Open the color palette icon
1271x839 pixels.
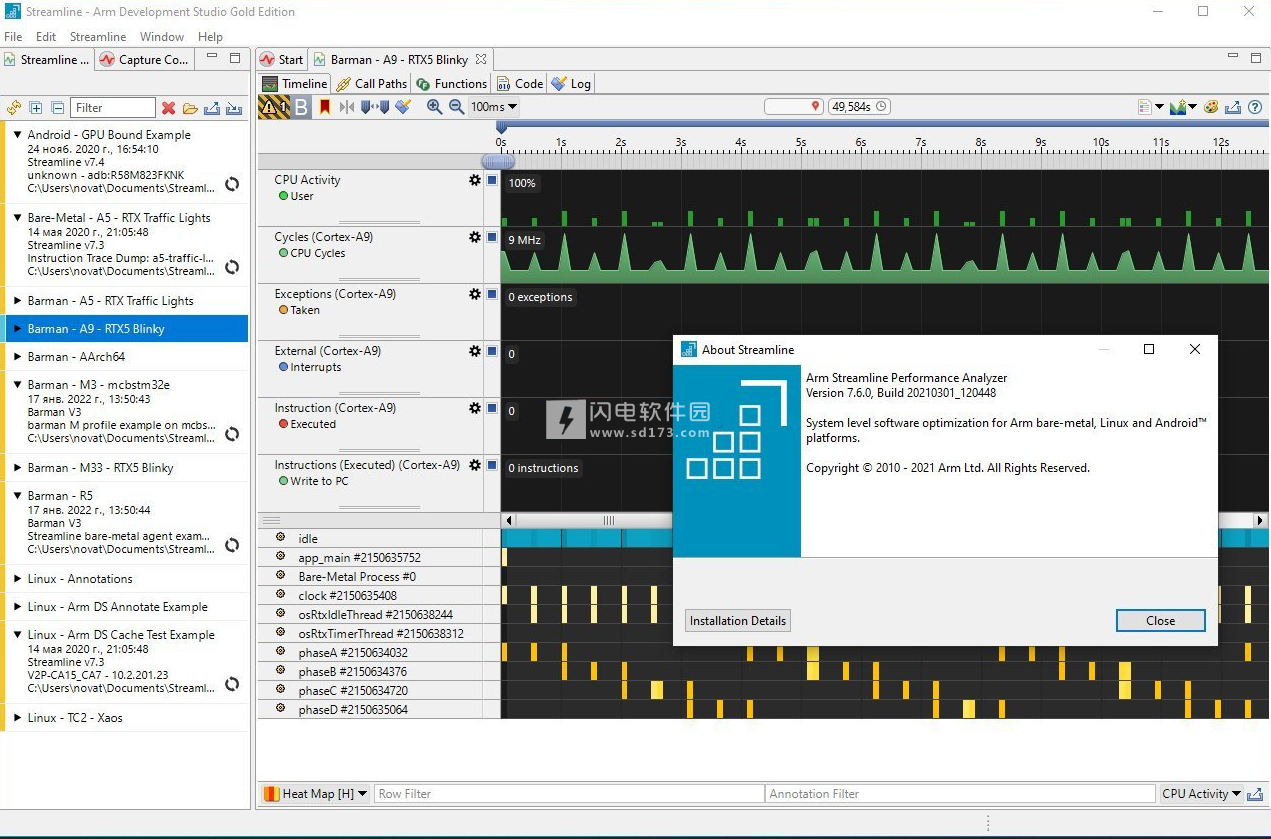point(1211,107)
